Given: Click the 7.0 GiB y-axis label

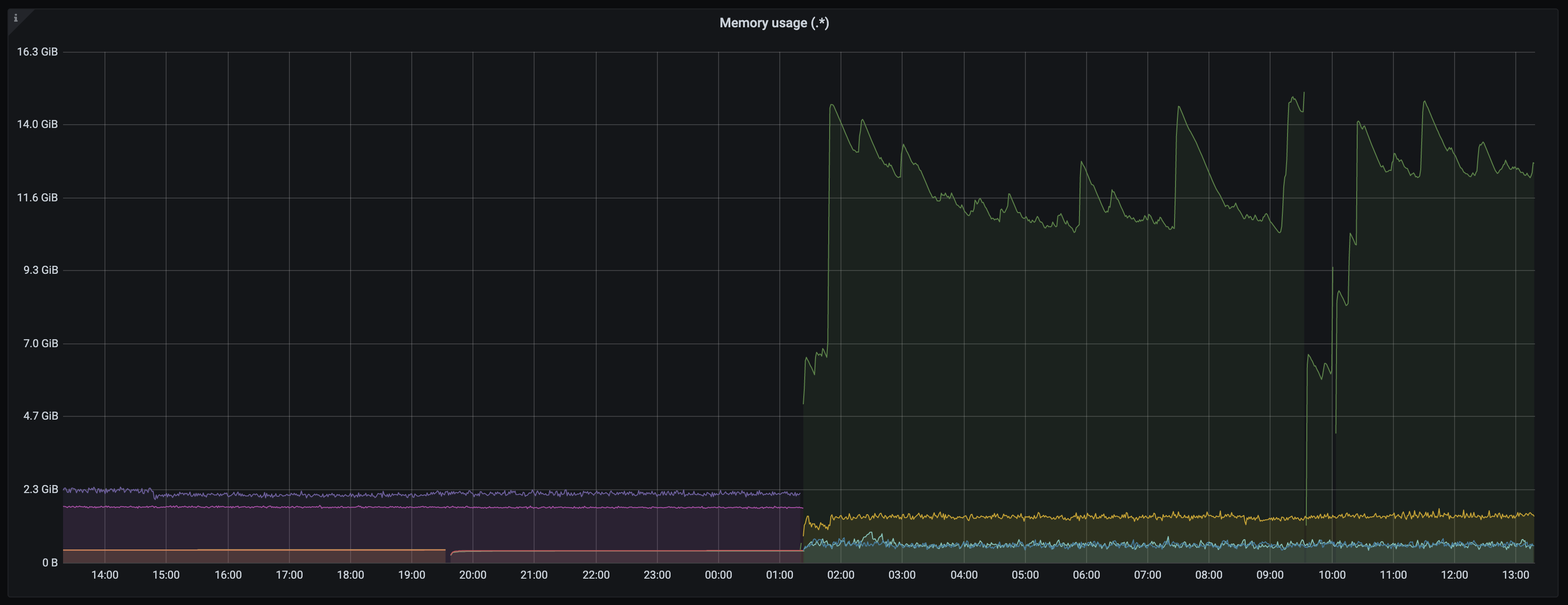Looking at the screenshot, I should point(41,343).
